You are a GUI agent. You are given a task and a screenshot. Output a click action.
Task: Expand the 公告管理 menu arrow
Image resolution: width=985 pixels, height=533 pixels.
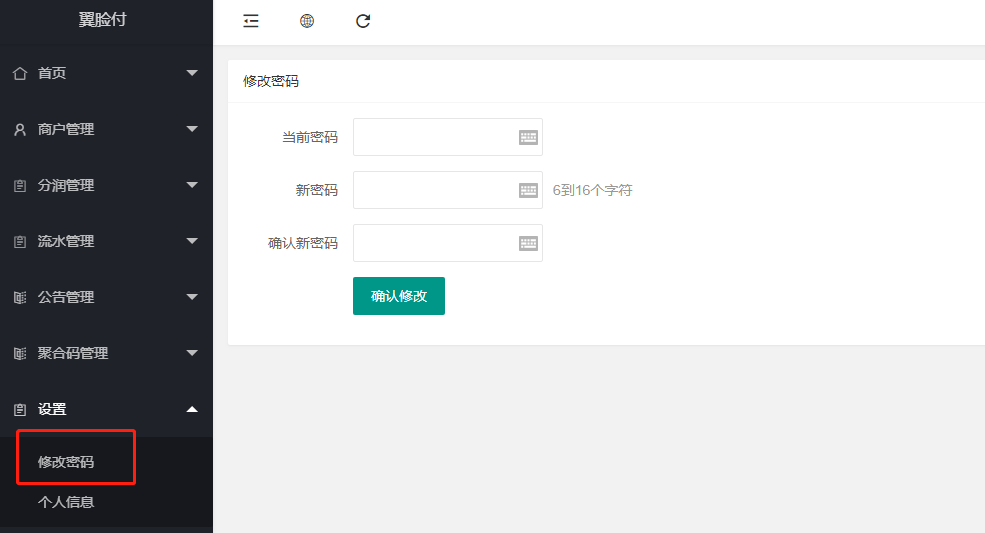[192, 297]
